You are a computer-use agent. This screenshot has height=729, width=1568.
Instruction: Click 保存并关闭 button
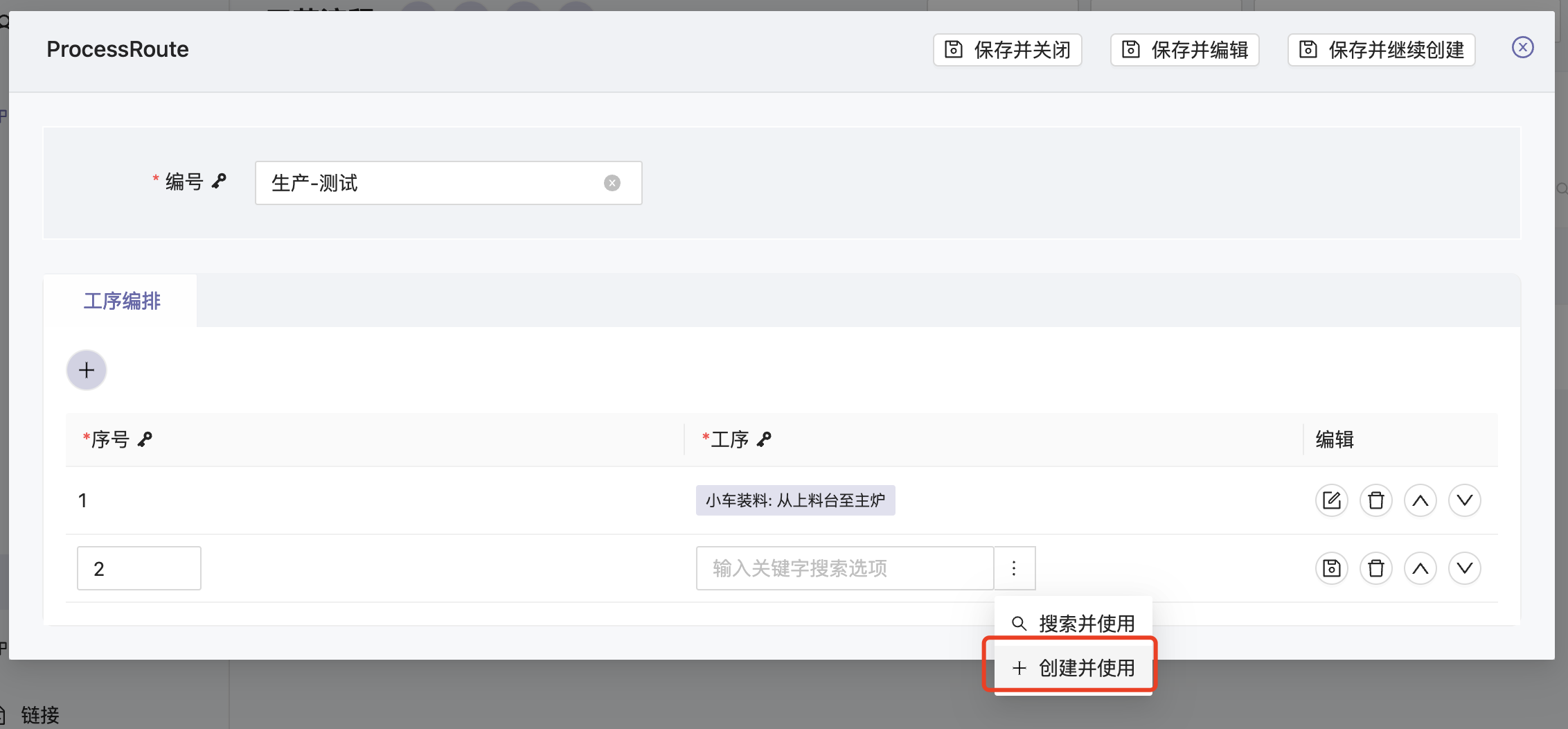pyautogui.click(x=1008, y=50)
